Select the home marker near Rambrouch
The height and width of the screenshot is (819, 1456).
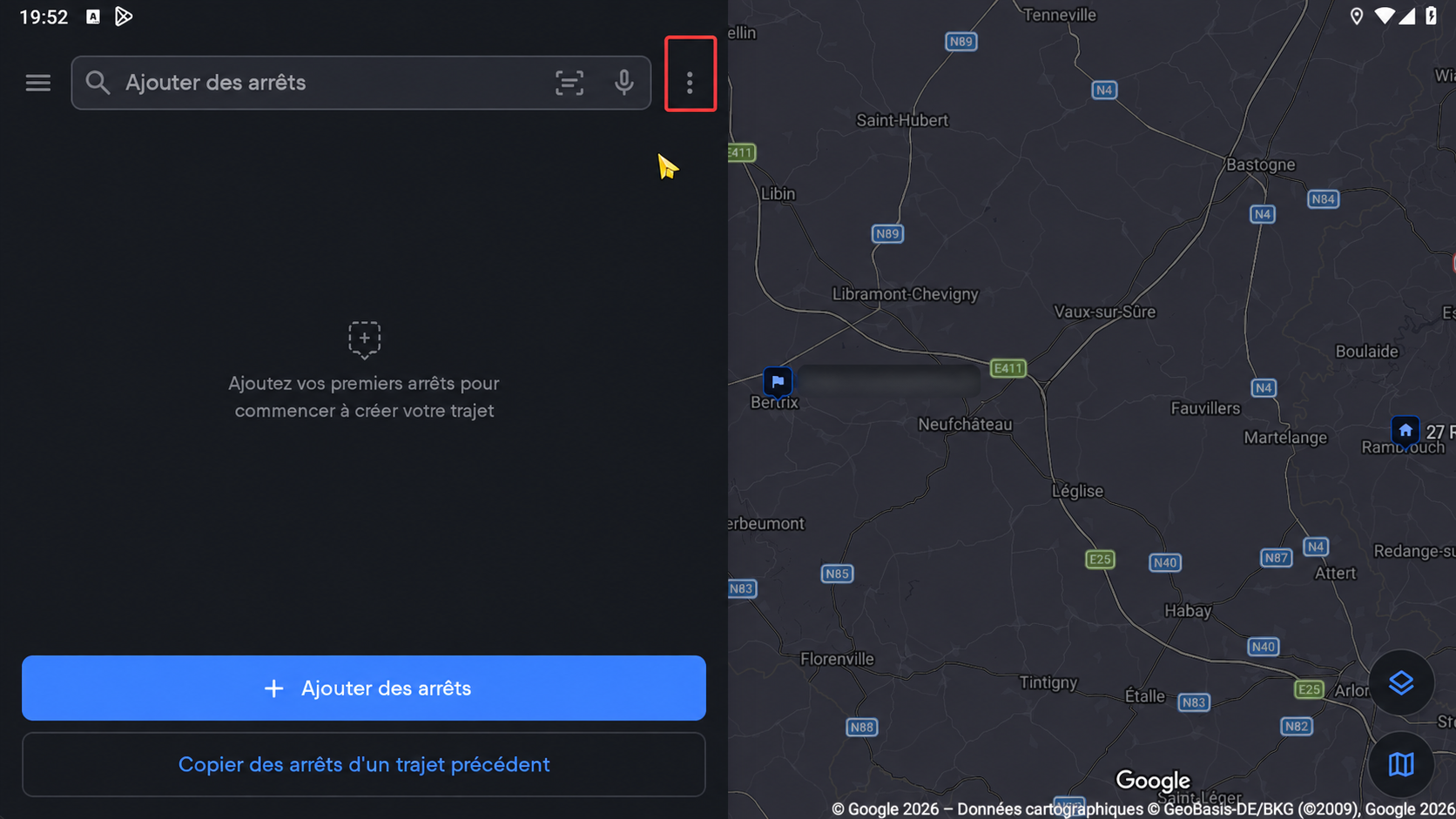tap(1405, 431)
